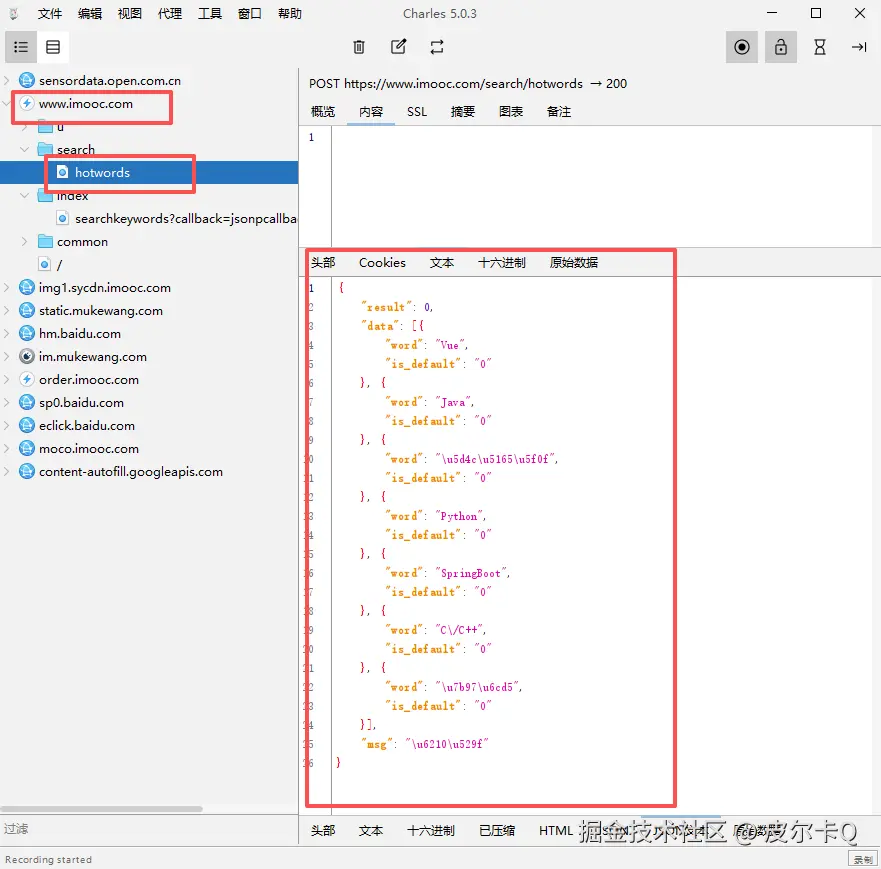
Task: Click lightning icon of www.imooc.com
Action: tap(26, 103)
